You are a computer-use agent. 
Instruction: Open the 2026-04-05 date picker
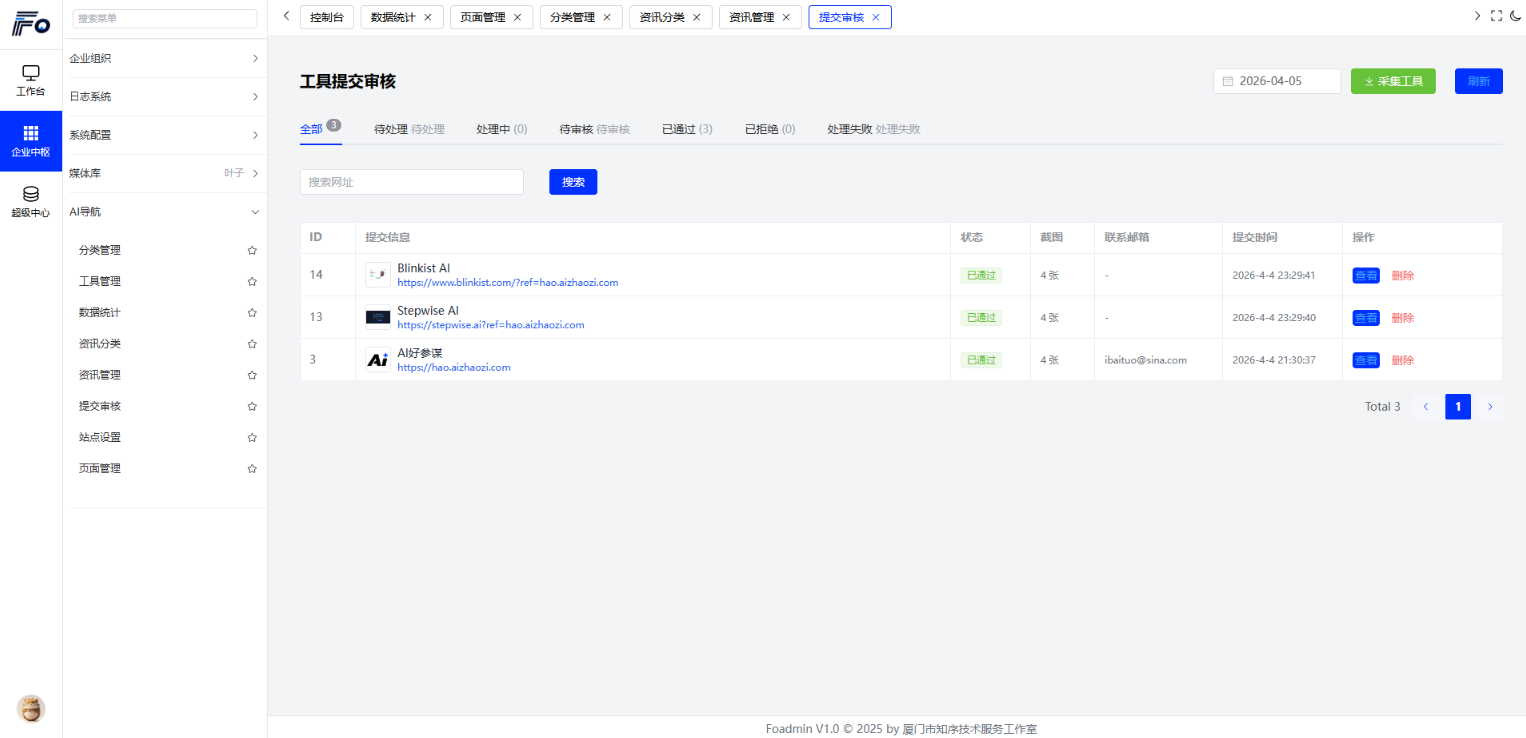point(1276,81)
